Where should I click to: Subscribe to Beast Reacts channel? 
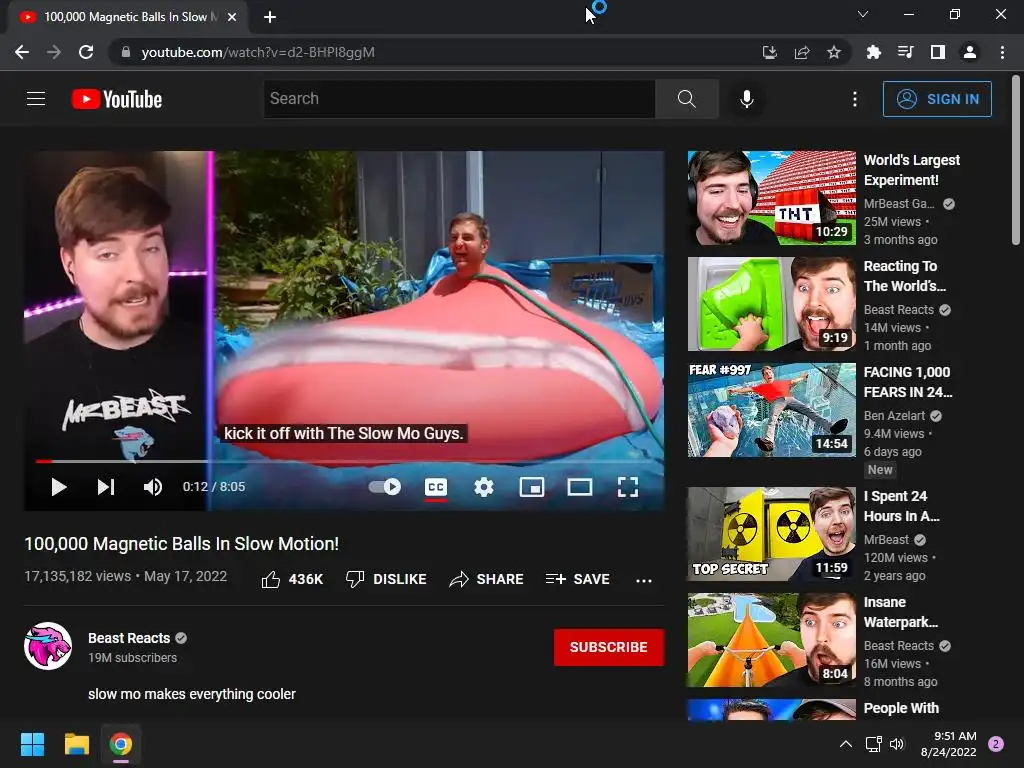(609, 647)
